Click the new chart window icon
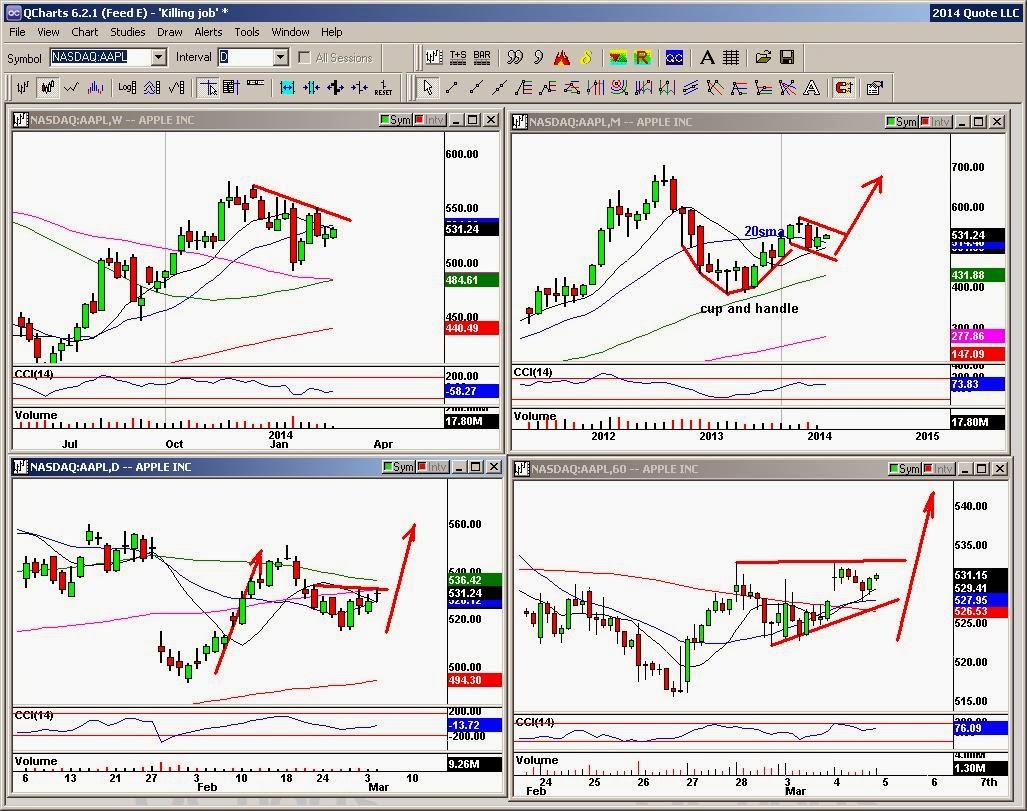Screen dimensions: 1027x811 [x=433, y=58]
